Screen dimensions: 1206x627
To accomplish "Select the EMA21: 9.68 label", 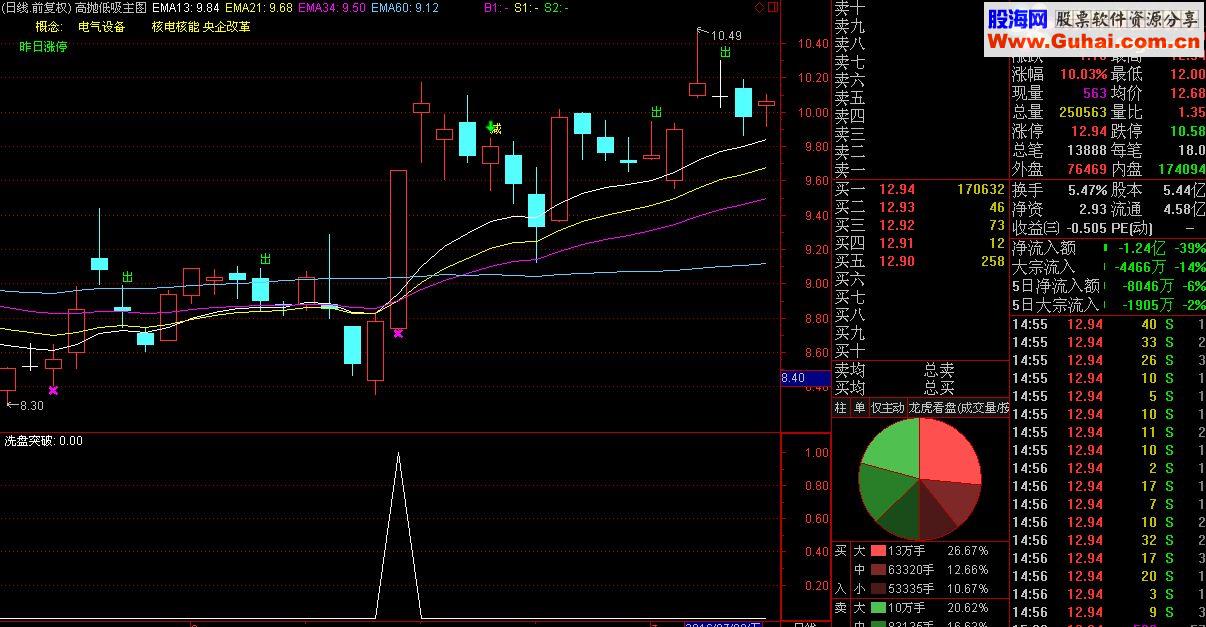I will [x=259, y=8].
